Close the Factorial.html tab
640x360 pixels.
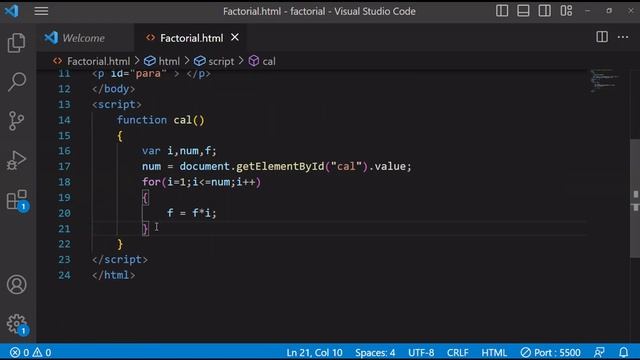point(235,37)
